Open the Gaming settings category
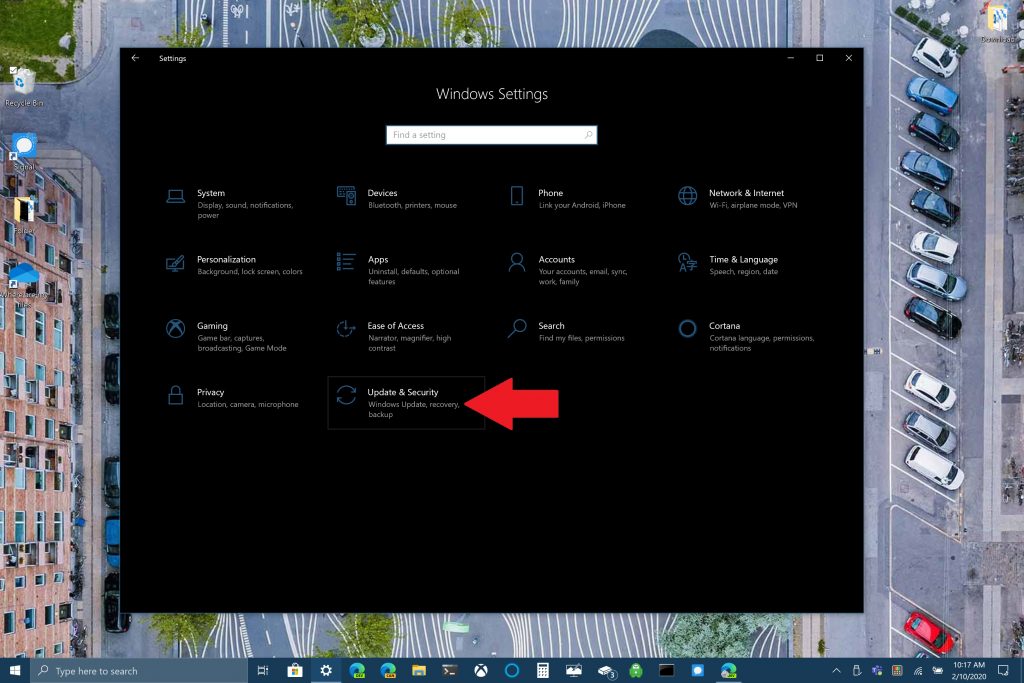 (212, 326)
